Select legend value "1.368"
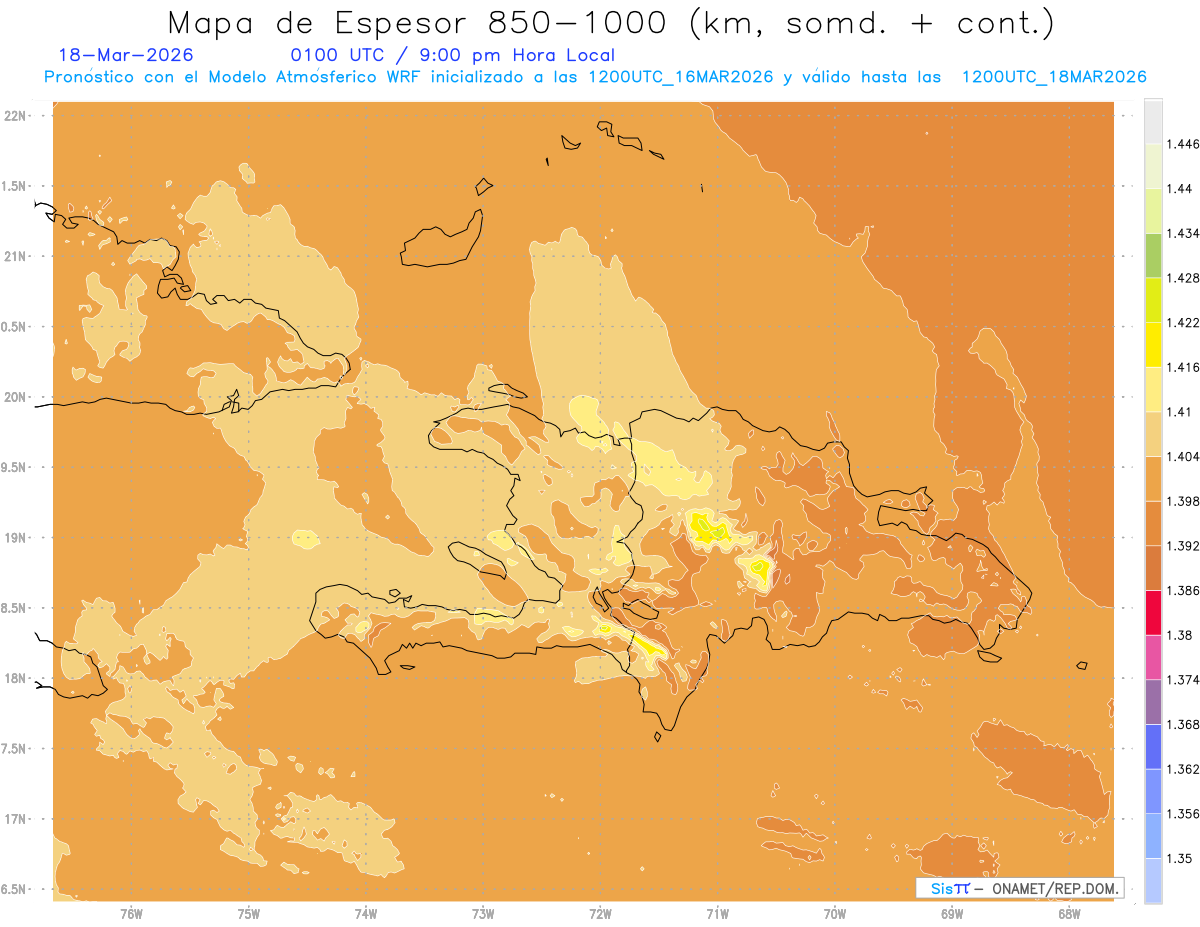 [x=1183, y=724]
